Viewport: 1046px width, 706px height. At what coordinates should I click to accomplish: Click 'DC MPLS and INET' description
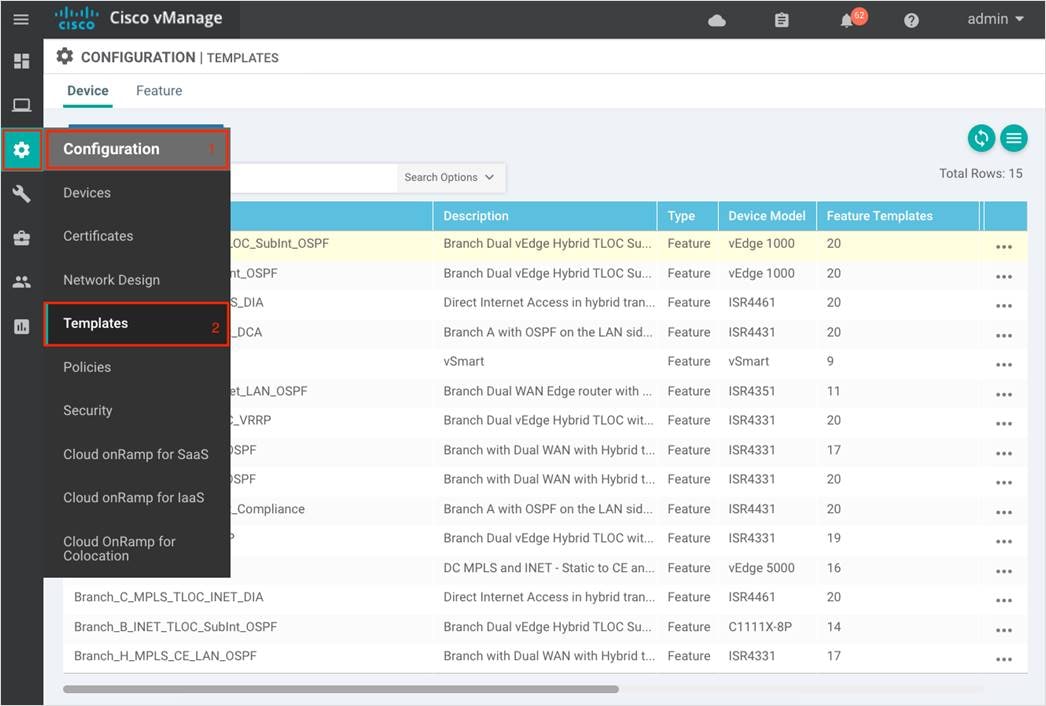[x=549, y=568]
